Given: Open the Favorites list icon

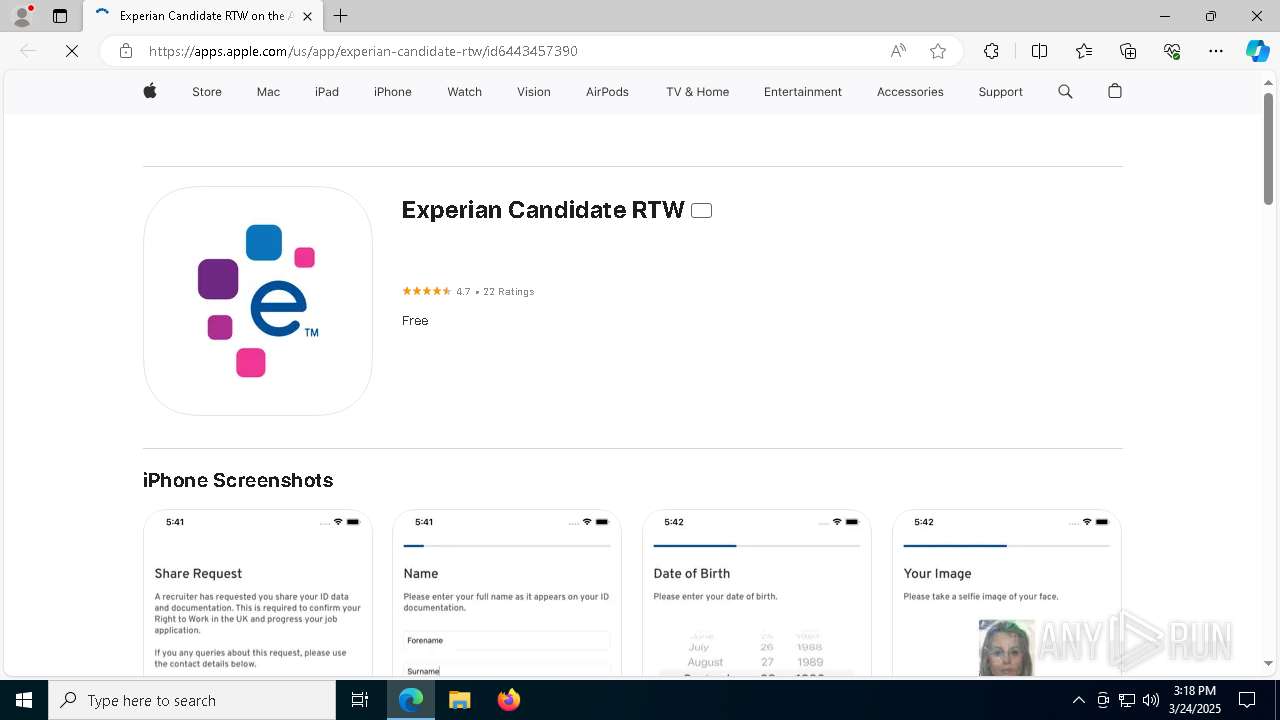Looking at the screenshot, I should tap(1084, 51).
